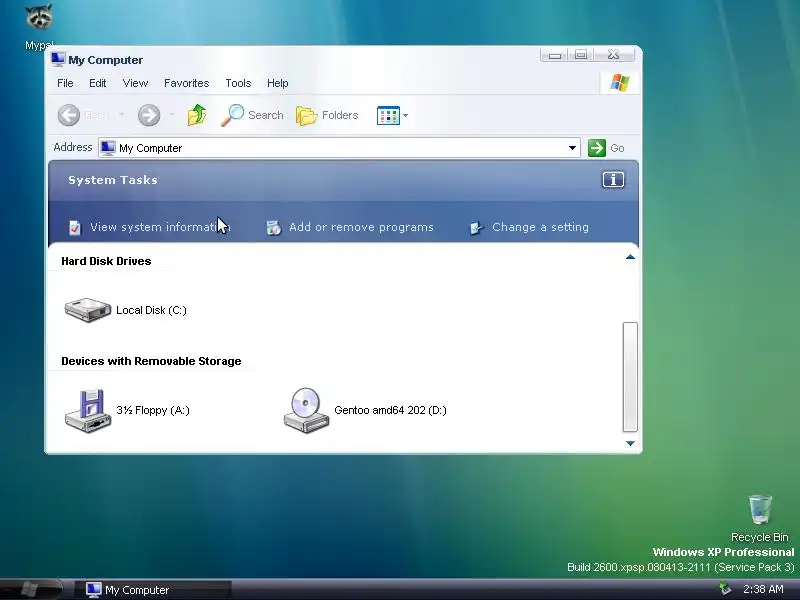Open the Edit menu
Image resolution: width=800 pixels, height=600 pixels.
click(97, 83)
